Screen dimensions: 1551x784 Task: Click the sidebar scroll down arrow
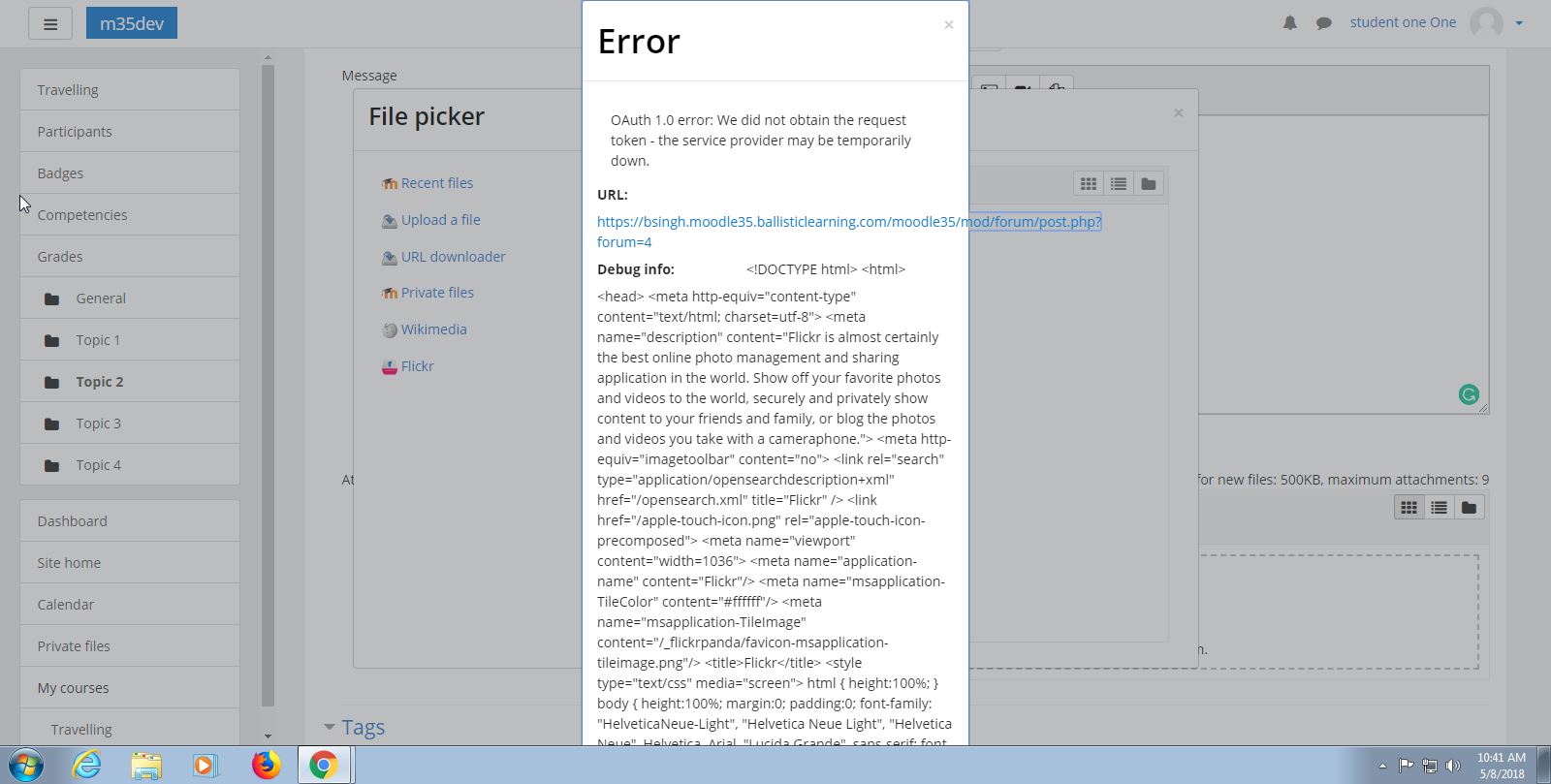268,737
